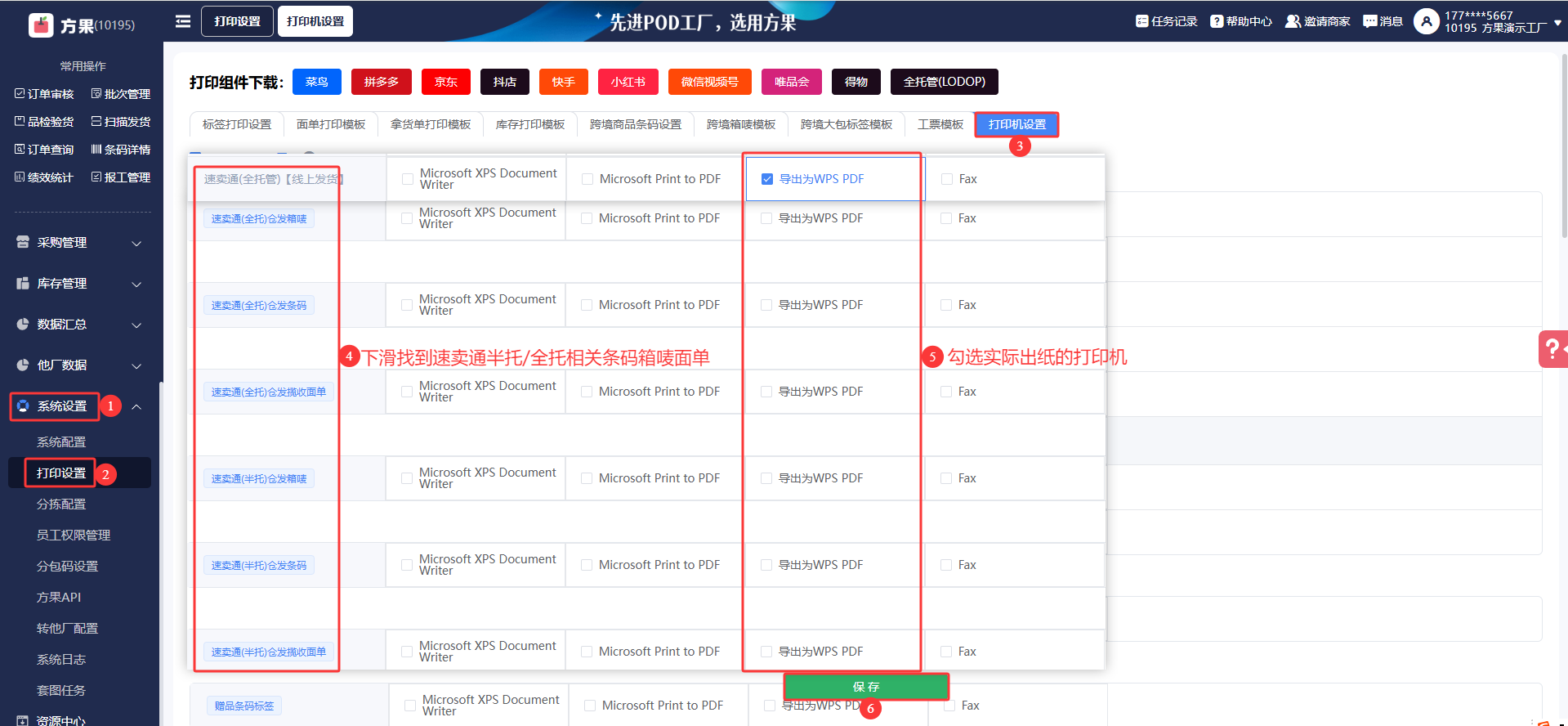This screenshot has height=726, width=1568.
Task: Click the user avatar icon
Action: tap(1427, 21)
